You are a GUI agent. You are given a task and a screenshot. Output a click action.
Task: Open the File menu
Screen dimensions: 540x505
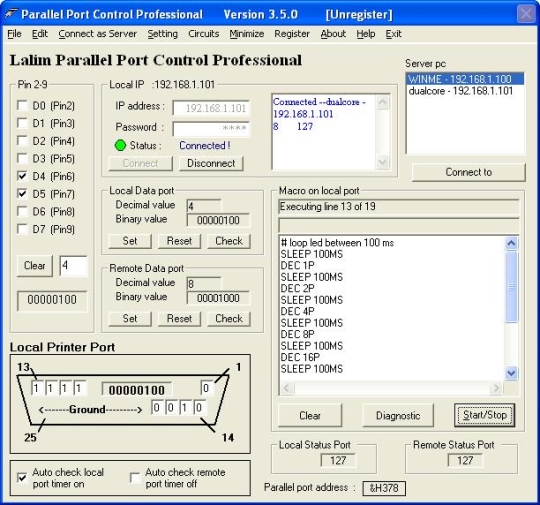point(14,34)
